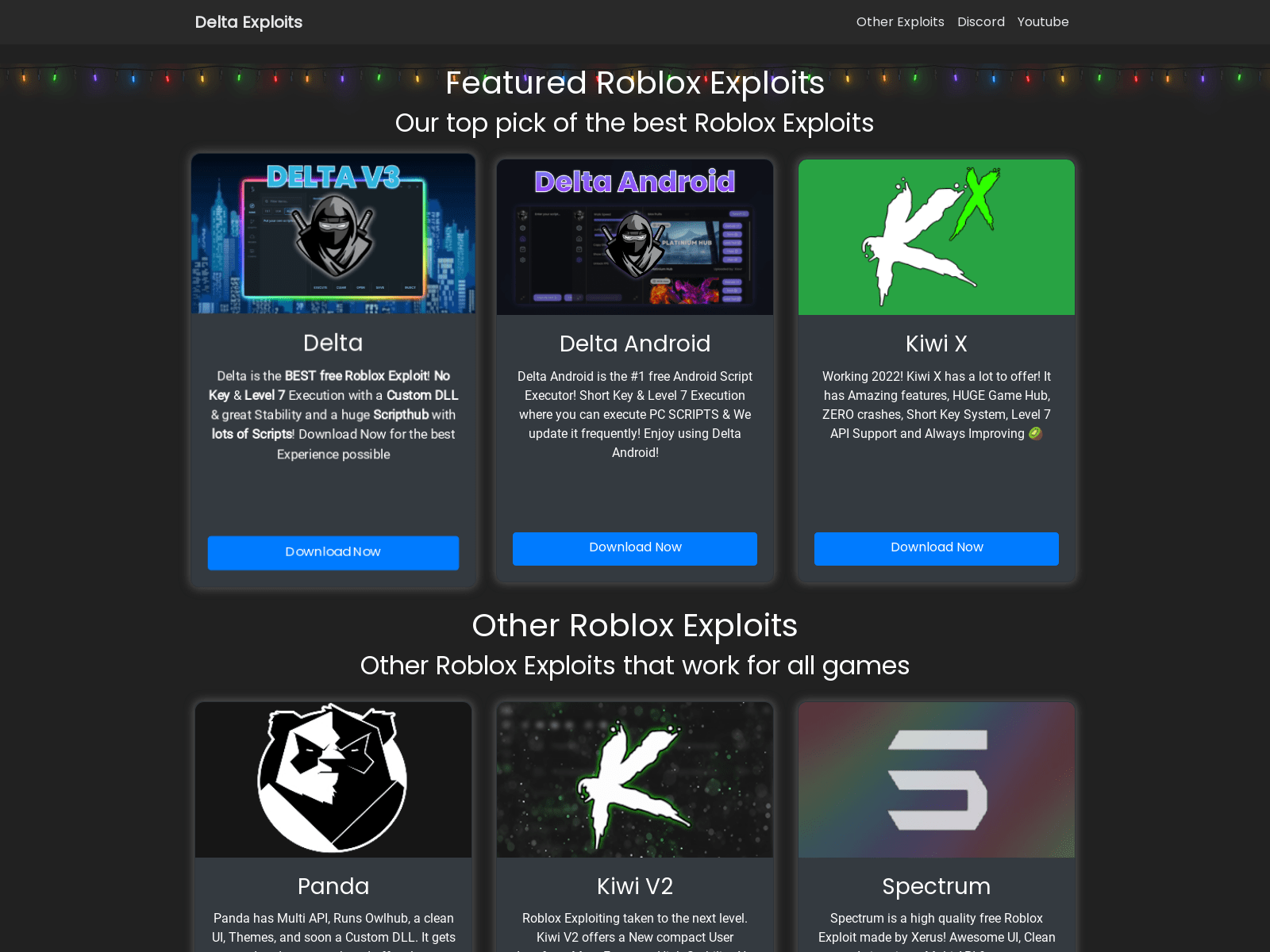This screenshot has width=1270, height=952.
Task: Select the Featured Roblox Exploits heading
Action: click(x=635, y=83)
